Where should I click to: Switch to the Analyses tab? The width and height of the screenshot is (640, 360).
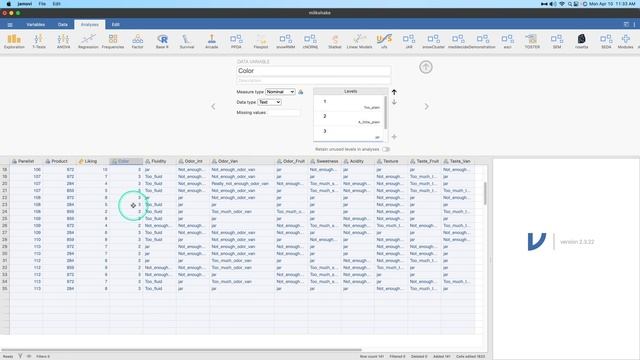pos(89,25)
